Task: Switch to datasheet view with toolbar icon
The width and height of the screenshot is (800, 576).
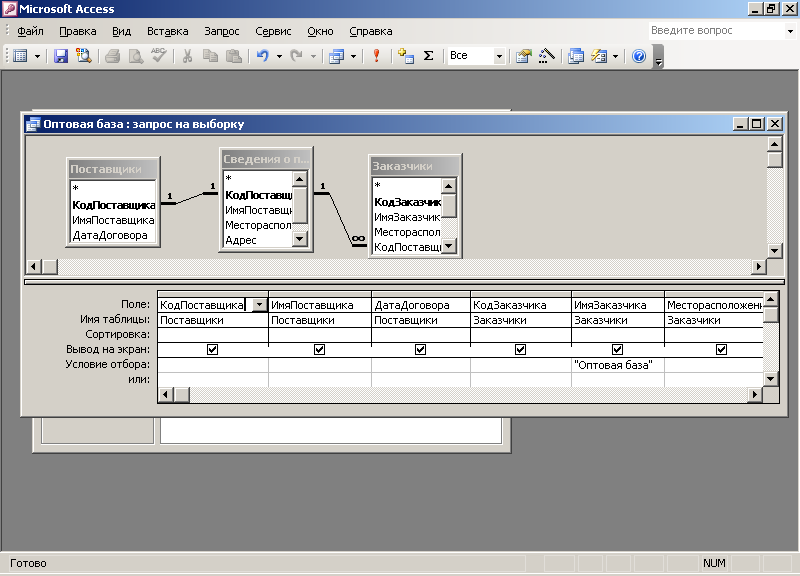Action: pyautogui.click(x=20, y=56)
